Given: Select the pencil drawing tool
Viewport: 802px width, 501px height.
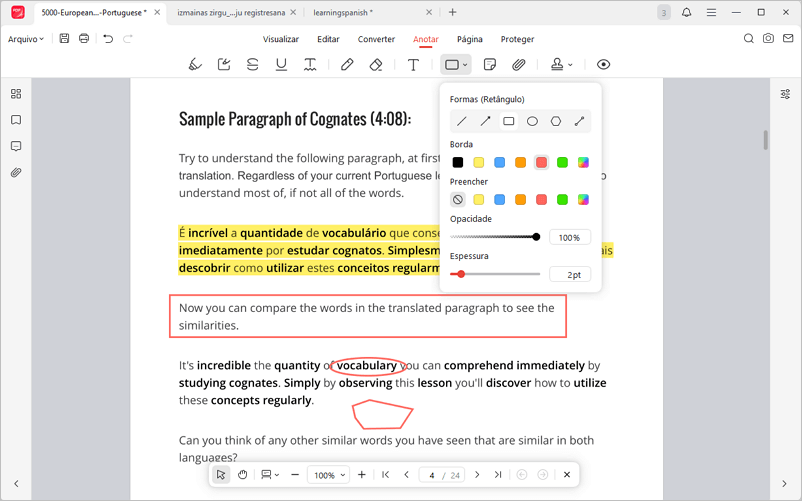Looking at the screenshot, I should (x=347, y=64).
